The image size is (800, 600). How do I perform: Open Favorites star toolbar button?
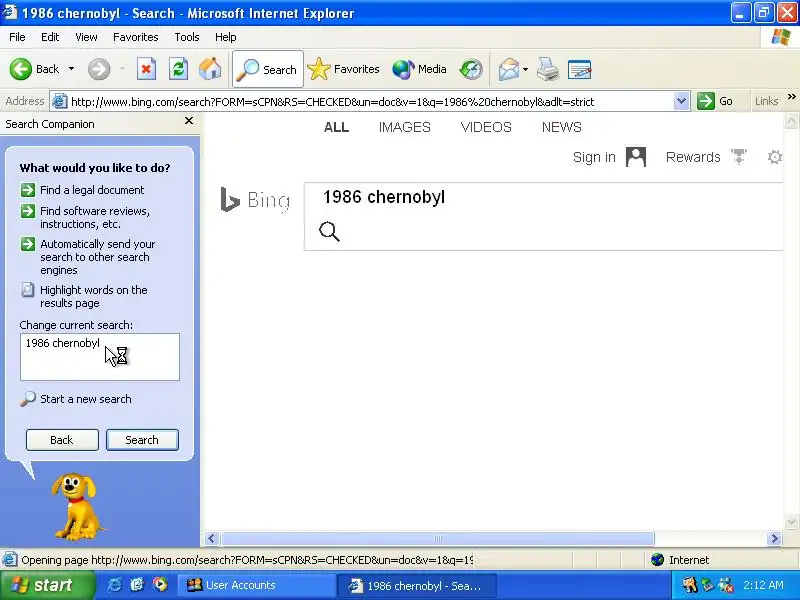coord(343,69)
